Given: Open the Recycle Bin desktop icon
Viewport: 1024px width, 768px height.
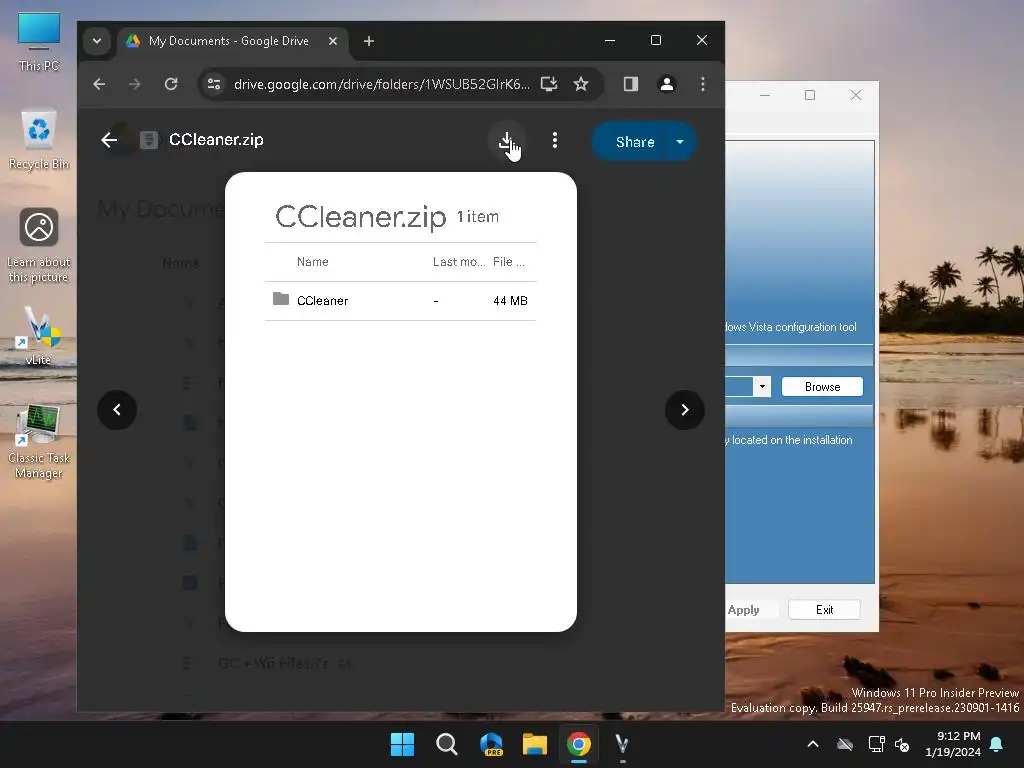Looking at the screenshot, I should (x=39, y=140).
